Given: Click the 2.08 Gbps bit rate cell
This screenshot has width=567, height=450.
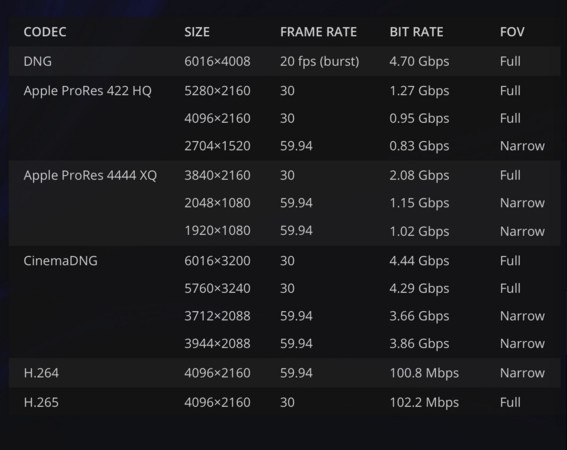Looking at the screenshot, I should click(419, 176).
